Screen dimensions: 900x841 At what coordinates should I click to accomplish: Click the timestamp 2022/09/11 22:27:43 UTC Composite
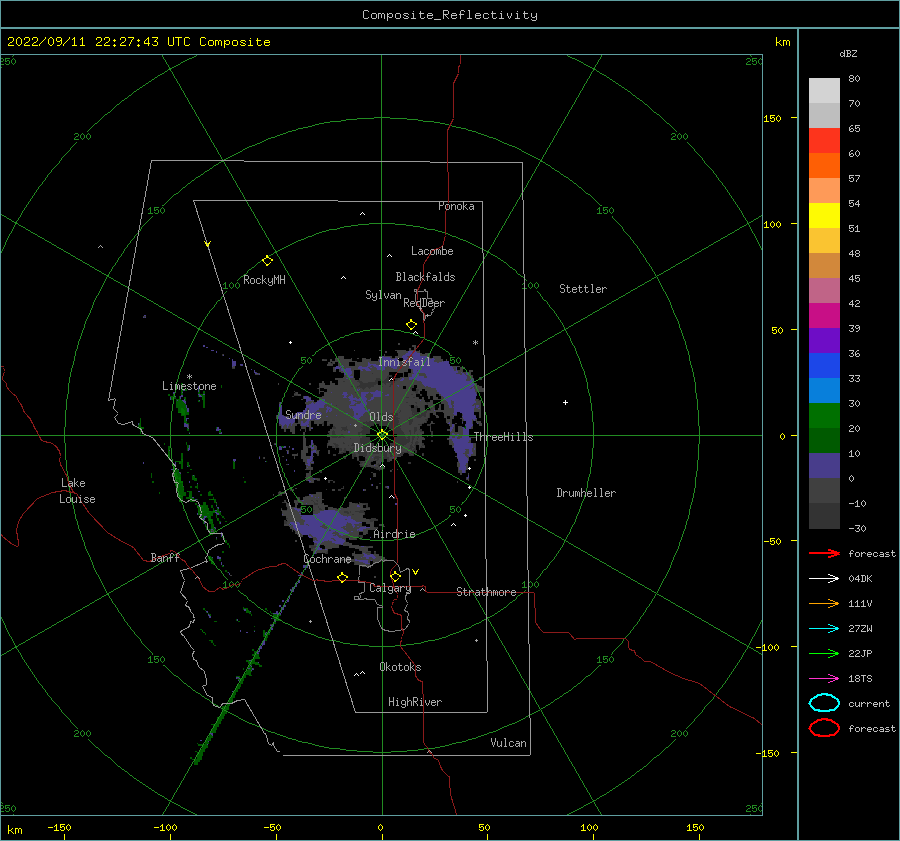(138, 42)
